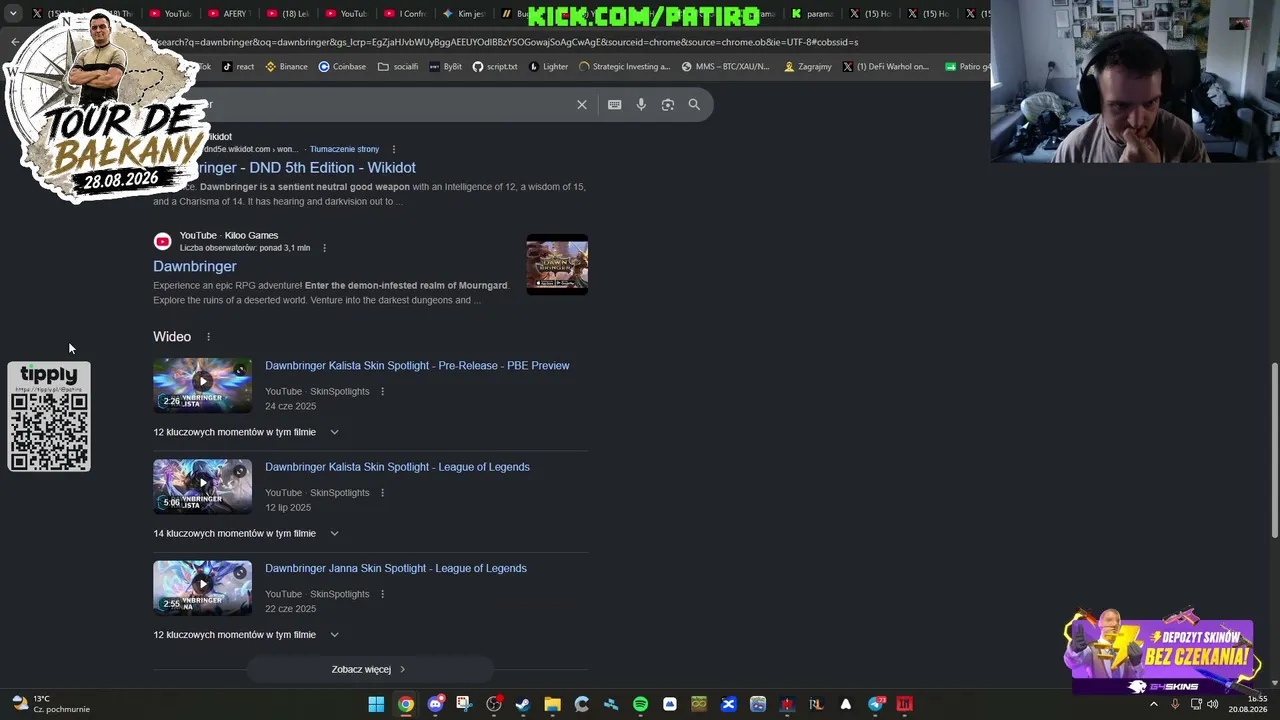Switch to the Kim jes browser tab

point(466,14)
